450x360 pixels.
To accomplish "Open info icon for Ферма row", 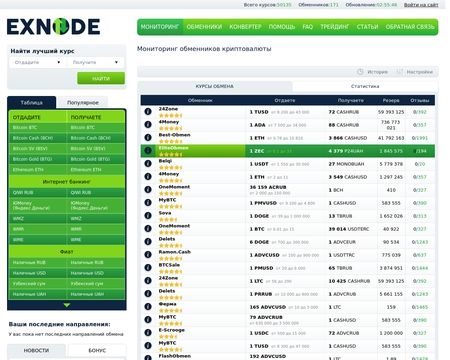I will [148, 307].
